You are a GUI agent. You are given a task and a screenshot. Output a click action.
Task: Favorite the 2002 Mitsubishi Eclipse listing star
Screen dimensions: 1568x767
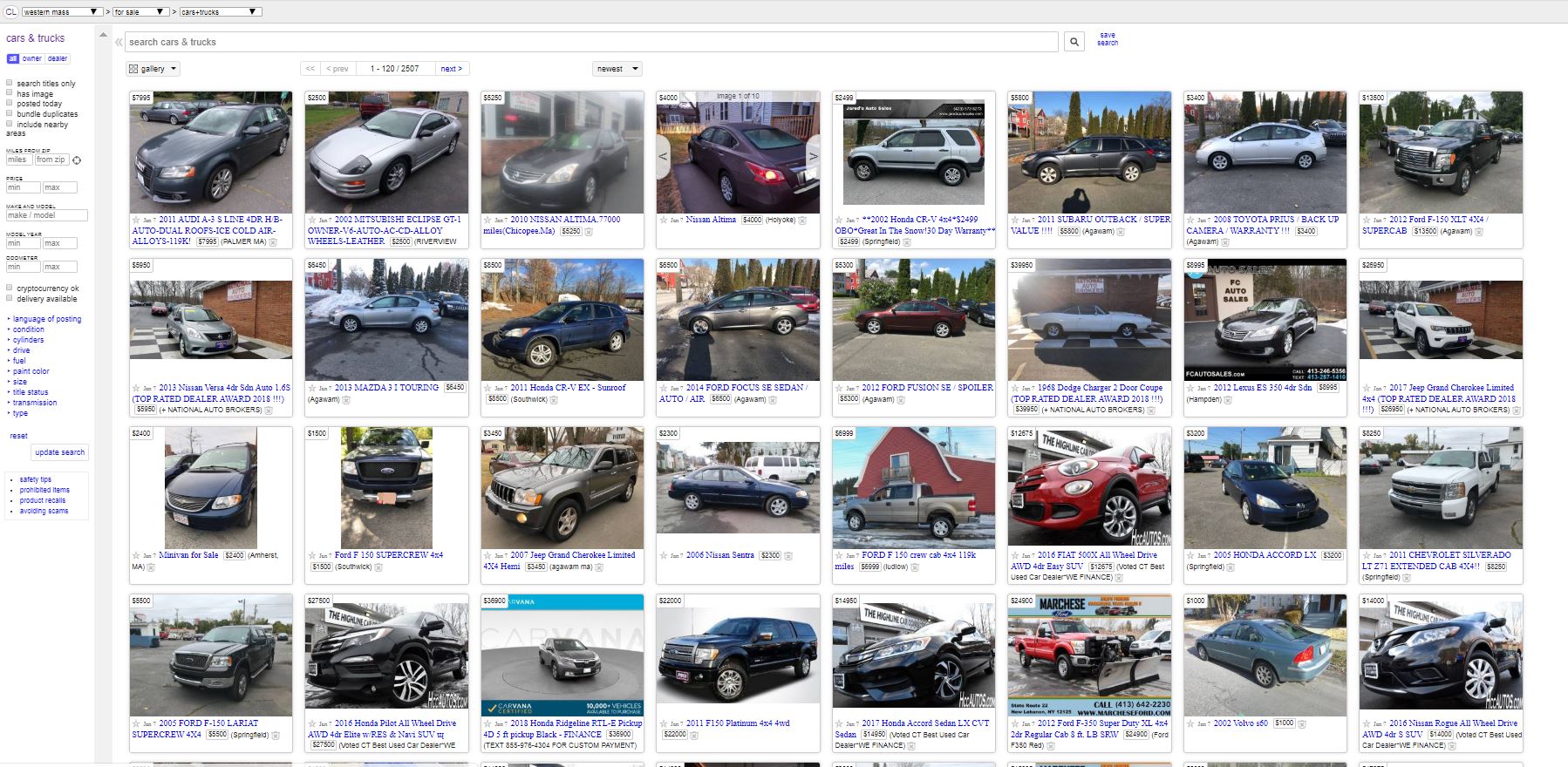[x=311, y=220]
